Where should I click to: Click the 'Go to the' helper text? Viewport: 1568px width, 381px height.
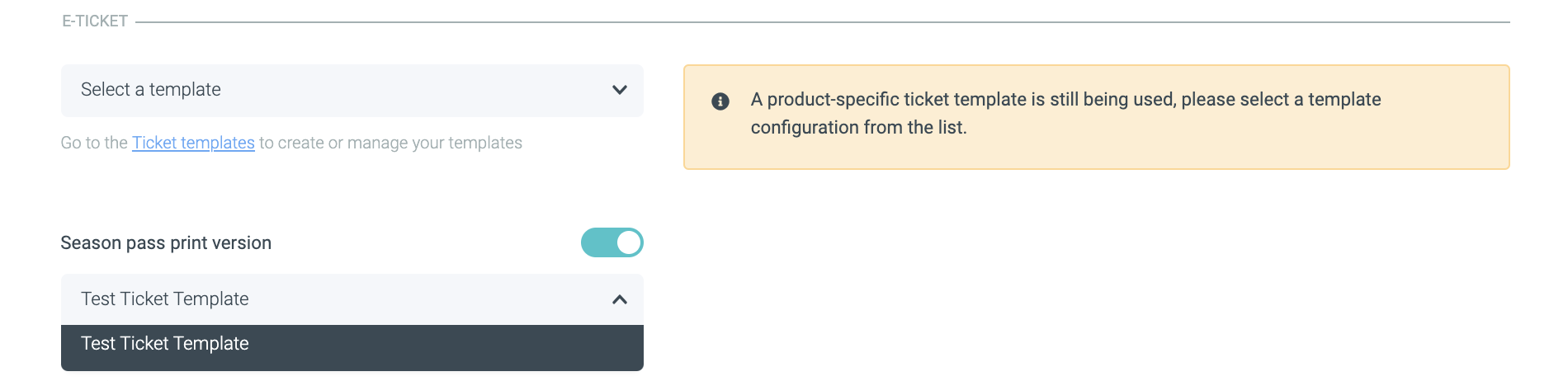pyautogui.click(x=93, y=143)
